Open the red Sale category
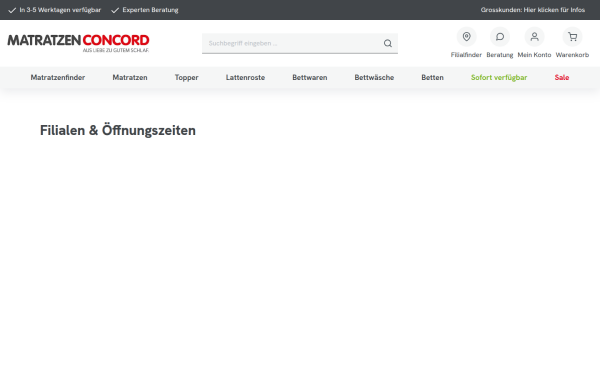 click(x=562, y=77)
